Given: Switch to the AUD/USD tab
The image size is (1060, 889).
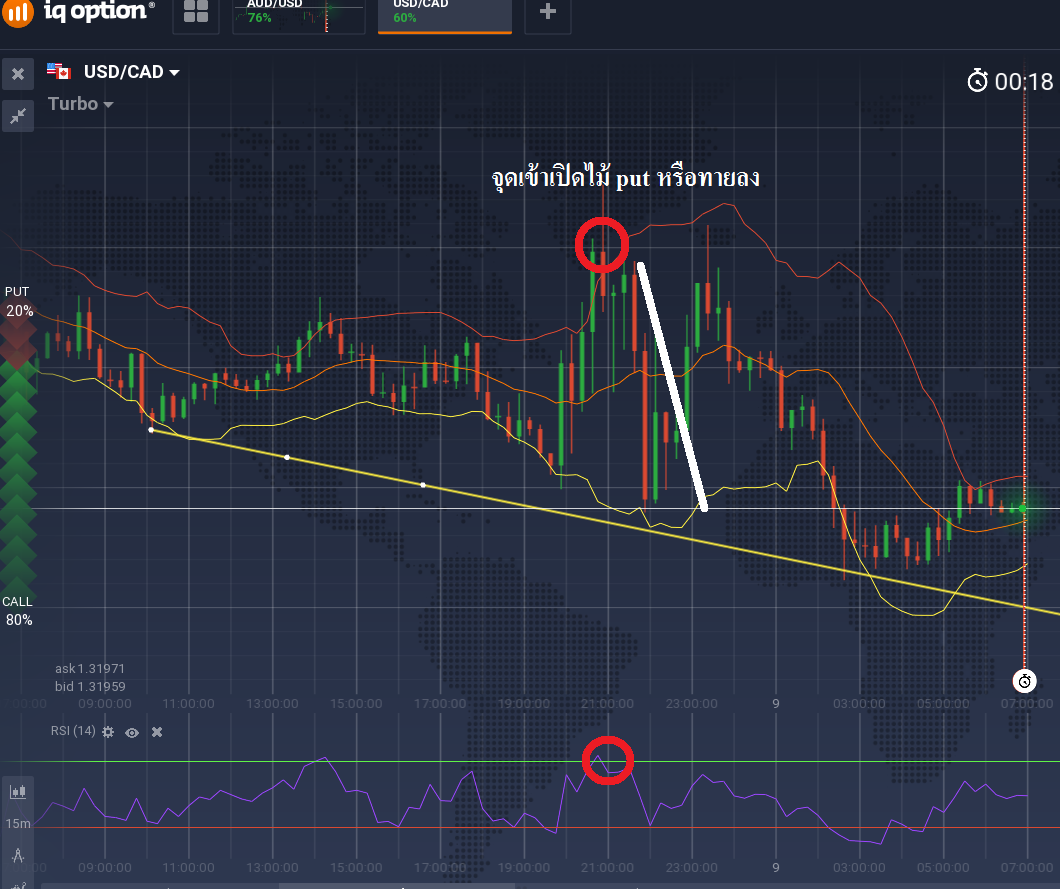Looking at the screenshot, I should coord(300,13).
